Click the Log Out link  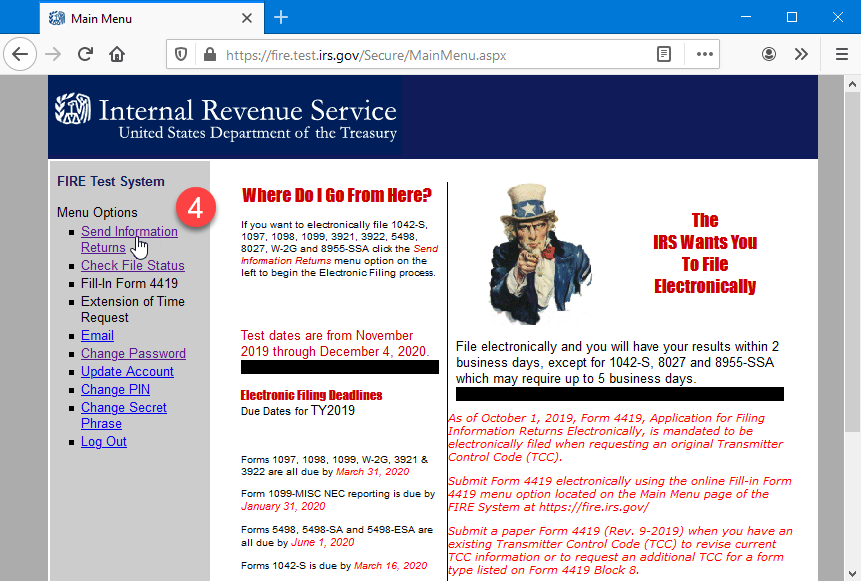coord(104,441)
